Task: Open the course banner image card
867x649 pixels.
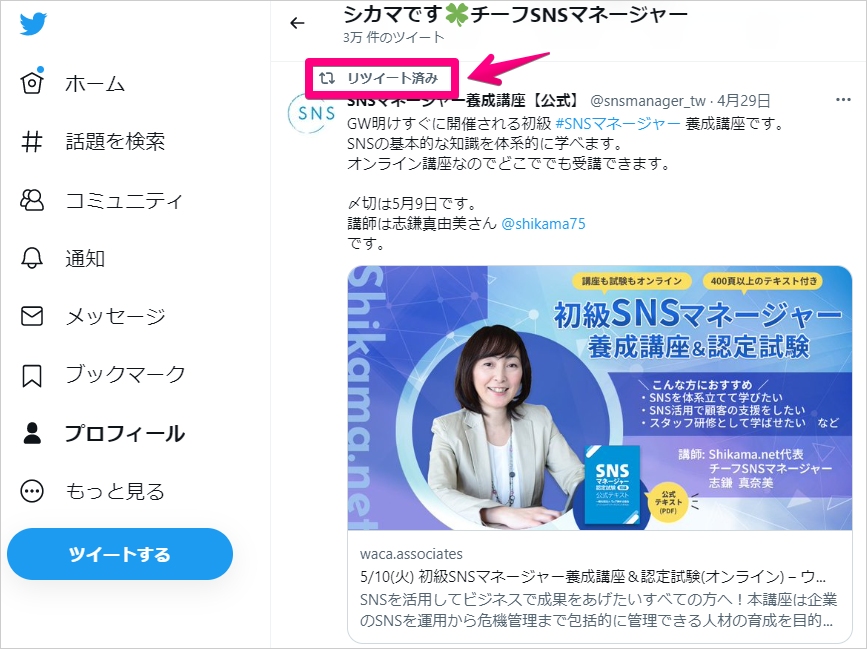Action: pos(600,398)
